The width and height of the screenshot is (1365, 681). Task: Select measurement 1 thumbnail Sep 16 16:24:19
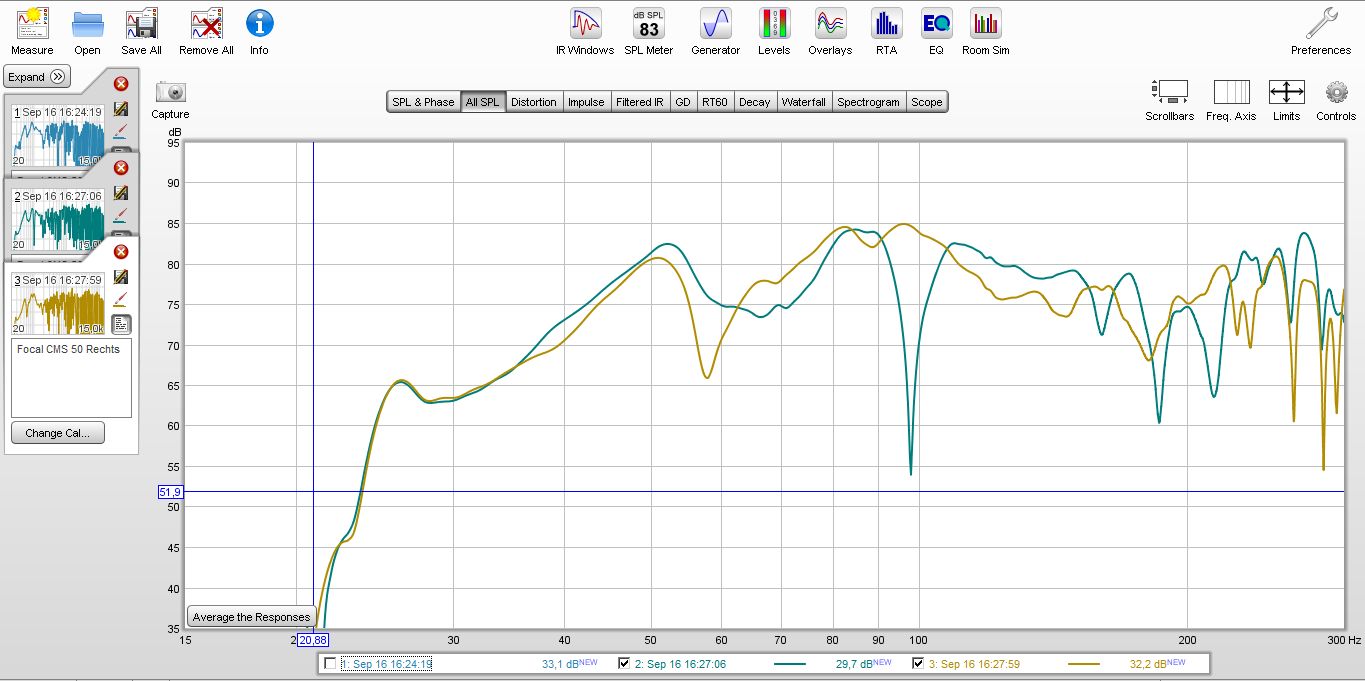pyautogui.click(x=58, y=135)
